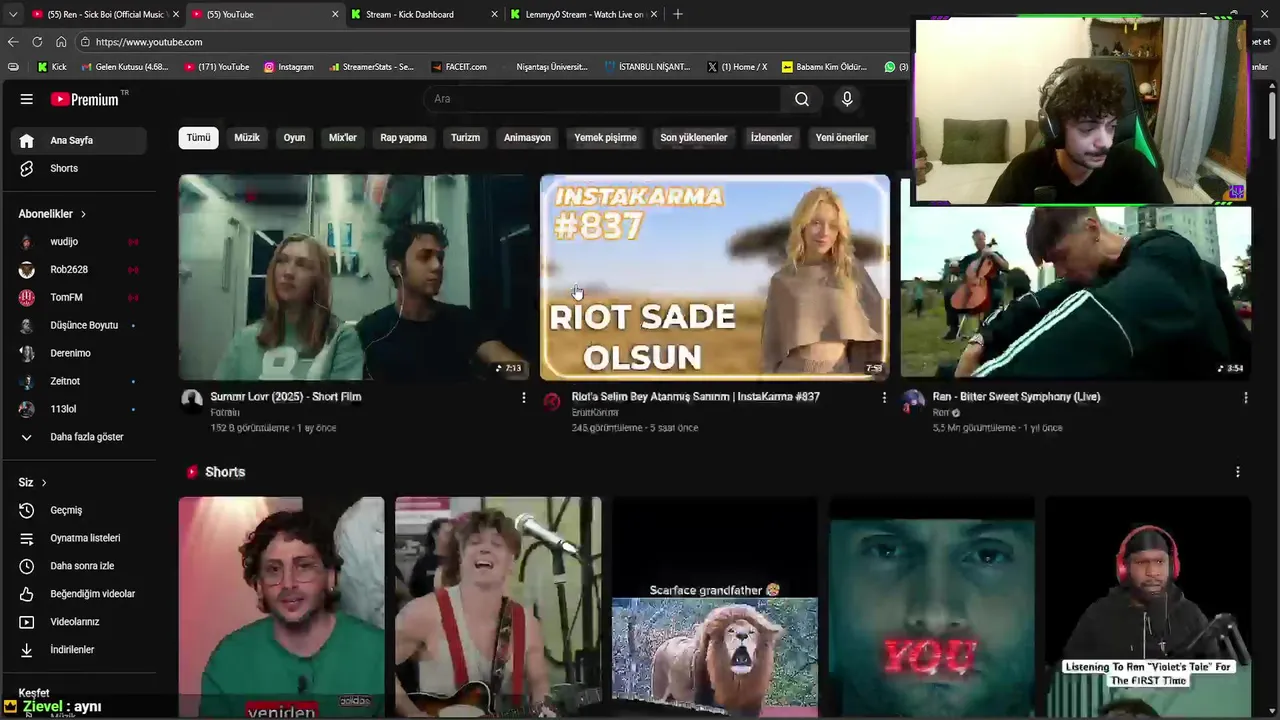This screenshot has width=1280, height=720.
Task: Select the Oyun filter chip
Action: 294,138
